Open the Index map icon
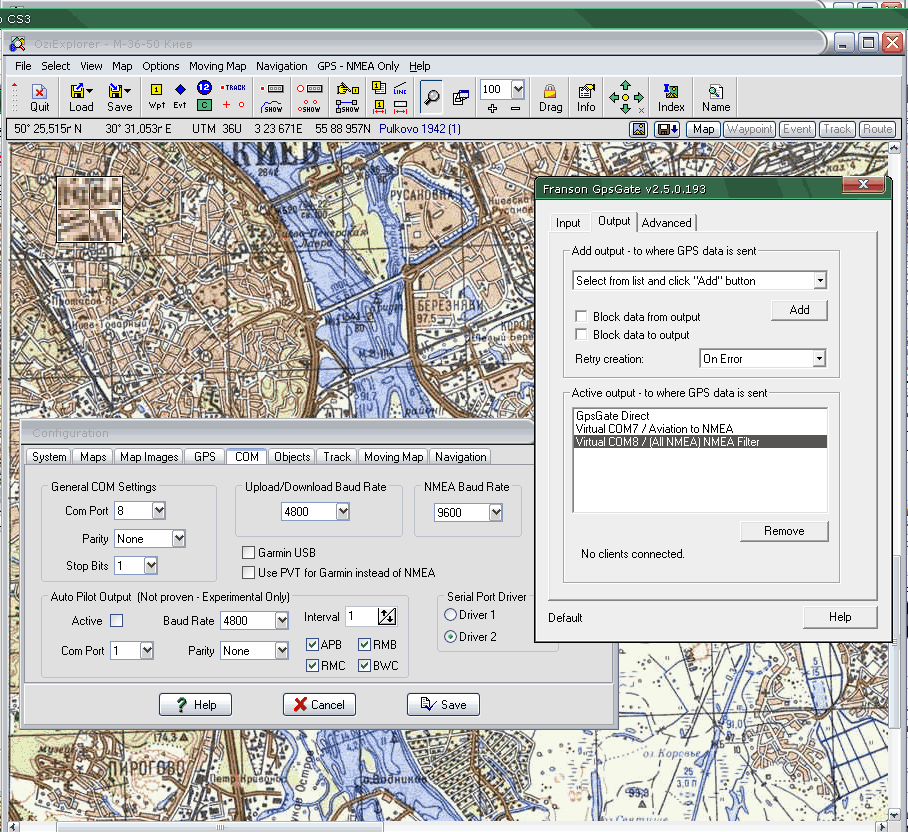The image size is (908, 832). 671,97
